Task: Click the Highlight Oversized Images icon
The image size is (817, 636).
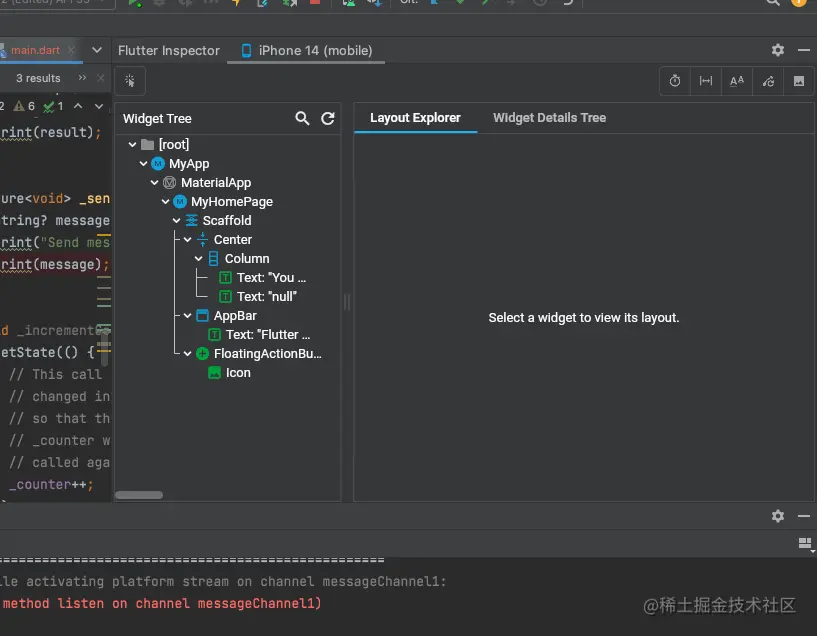Action: (x=799, y=81)
